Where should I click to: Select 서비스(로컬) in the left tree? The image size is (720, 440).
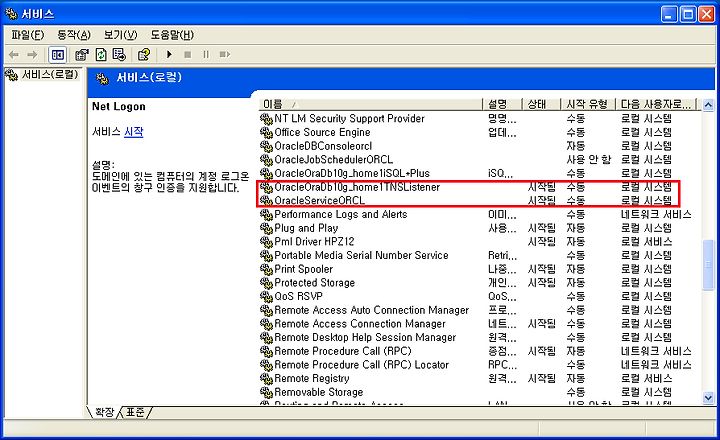point(50,74)
